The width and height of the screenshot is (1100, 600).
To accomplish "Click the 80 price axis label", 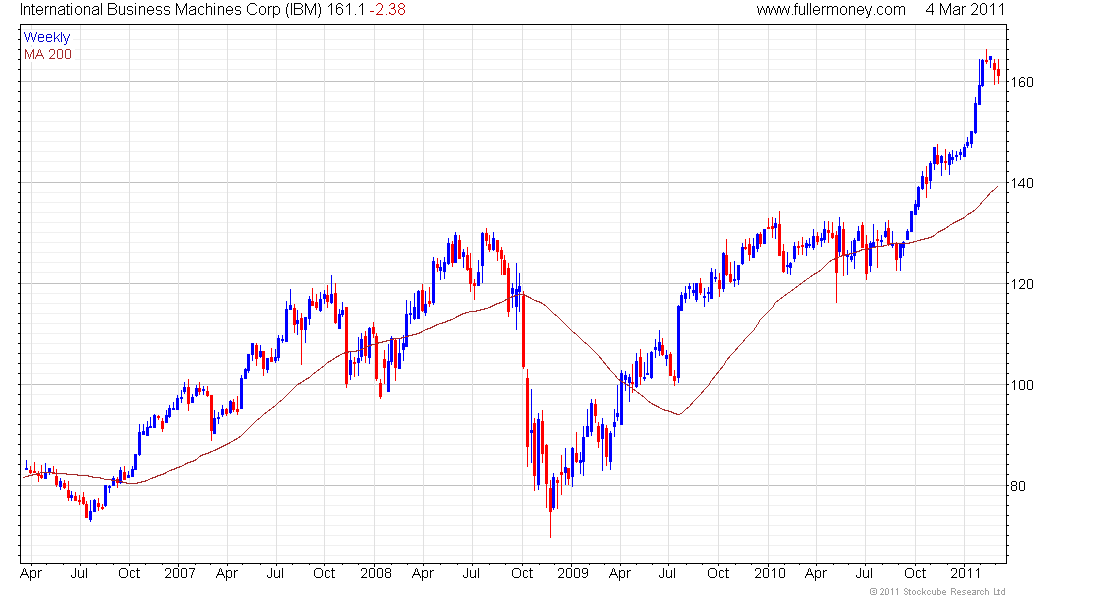I will coord(1018,486).
